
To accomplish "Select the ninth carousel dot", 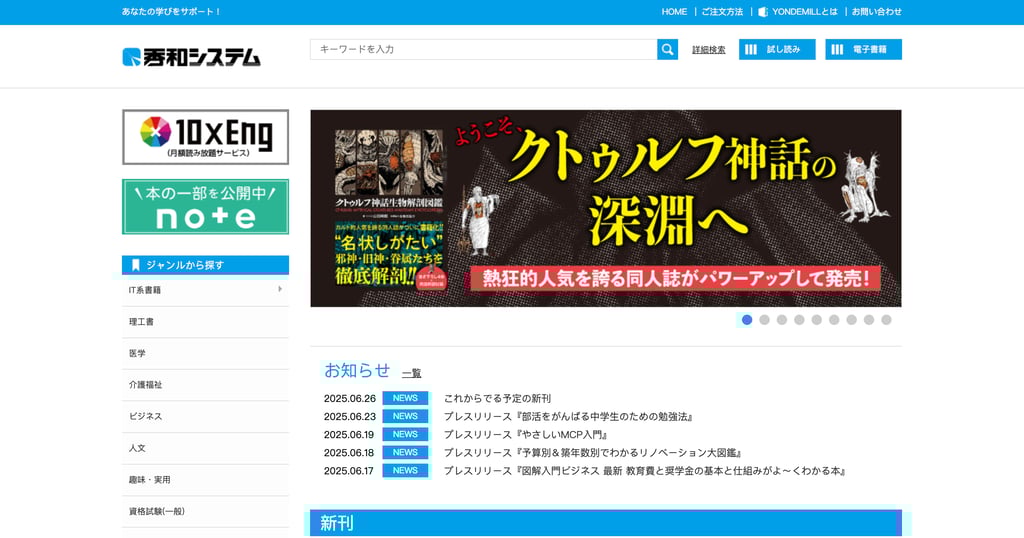I will pyautogui.click(x=886, y=320).
